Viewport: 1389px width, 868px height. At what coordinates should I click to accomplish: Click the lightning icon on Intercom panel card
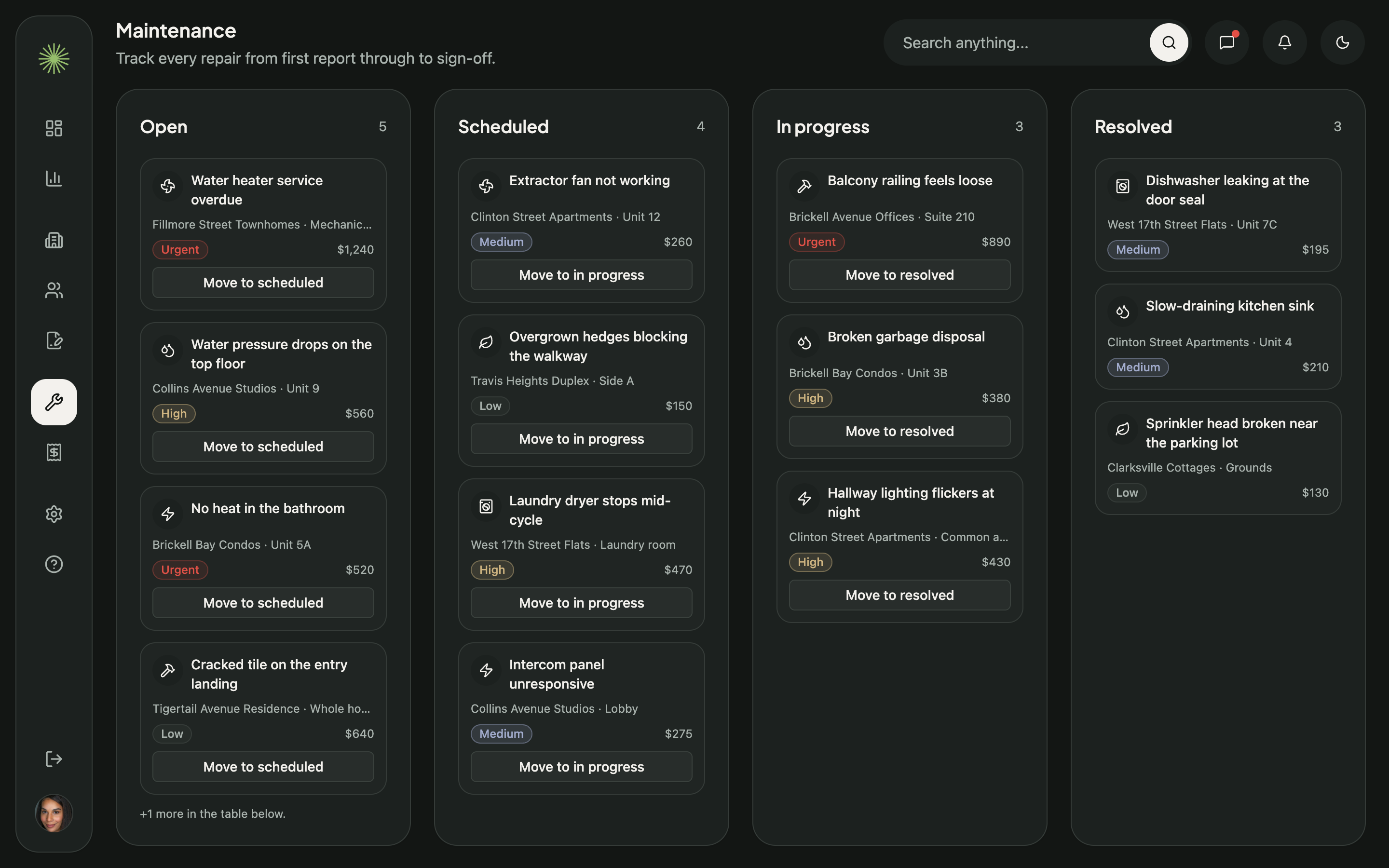(486, 670)
